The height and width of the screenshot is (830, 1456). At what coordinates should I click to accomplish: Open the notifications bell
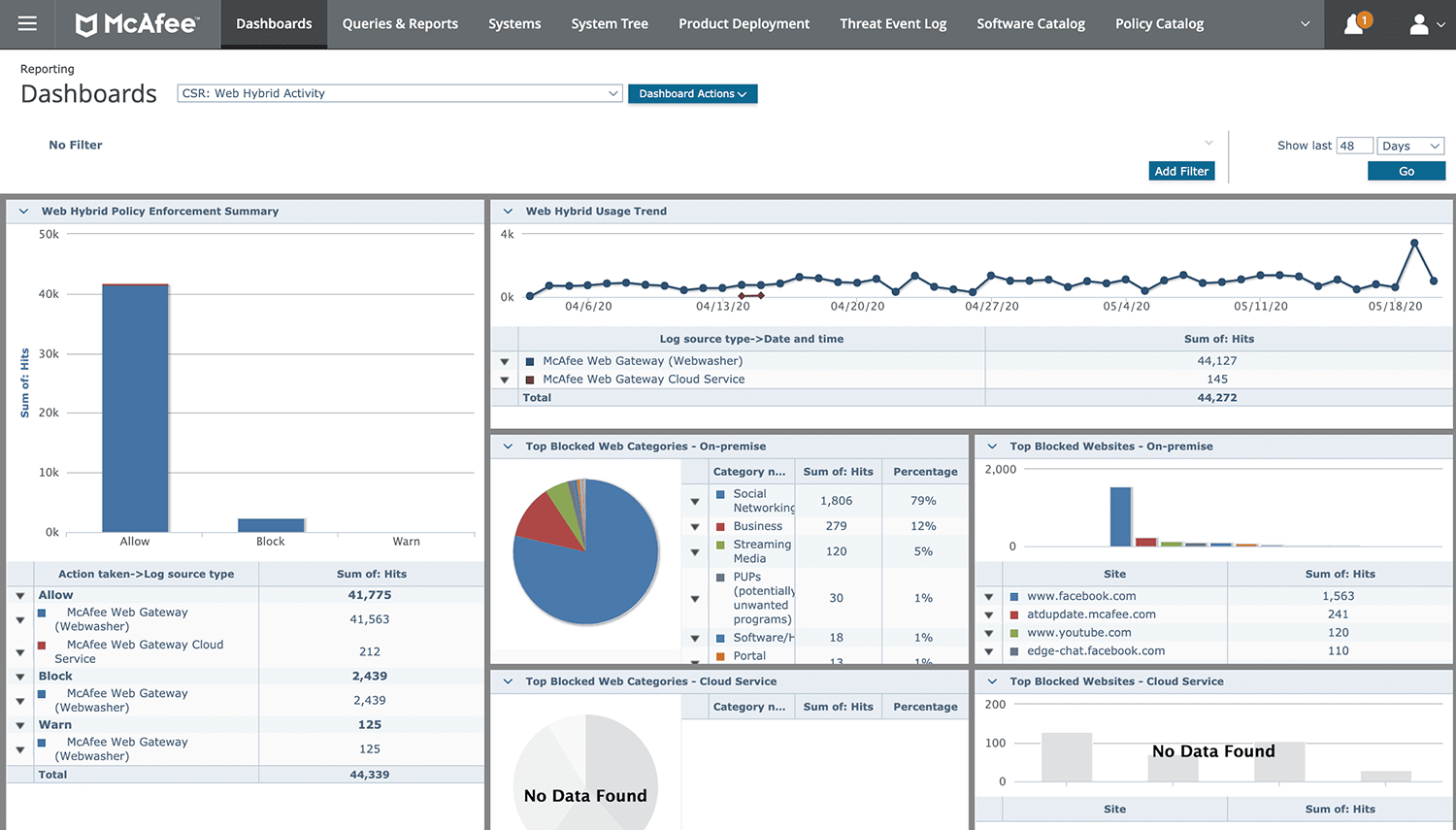[1355, 23]
